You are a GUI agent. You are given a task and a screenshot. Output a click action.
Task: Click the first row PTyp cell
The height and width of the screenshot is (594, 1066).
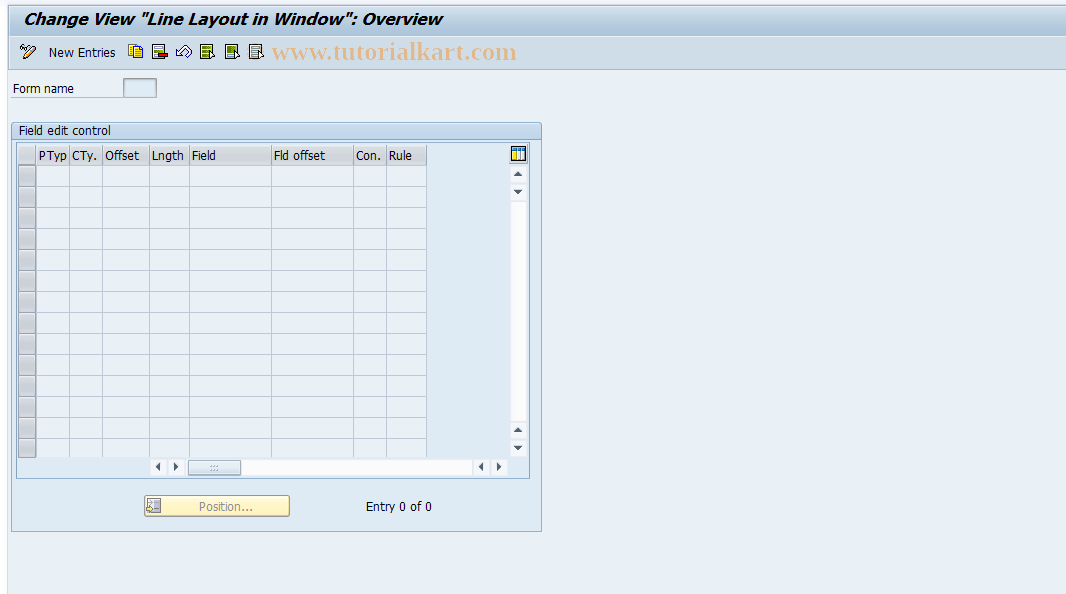click(x=53, y=176)
